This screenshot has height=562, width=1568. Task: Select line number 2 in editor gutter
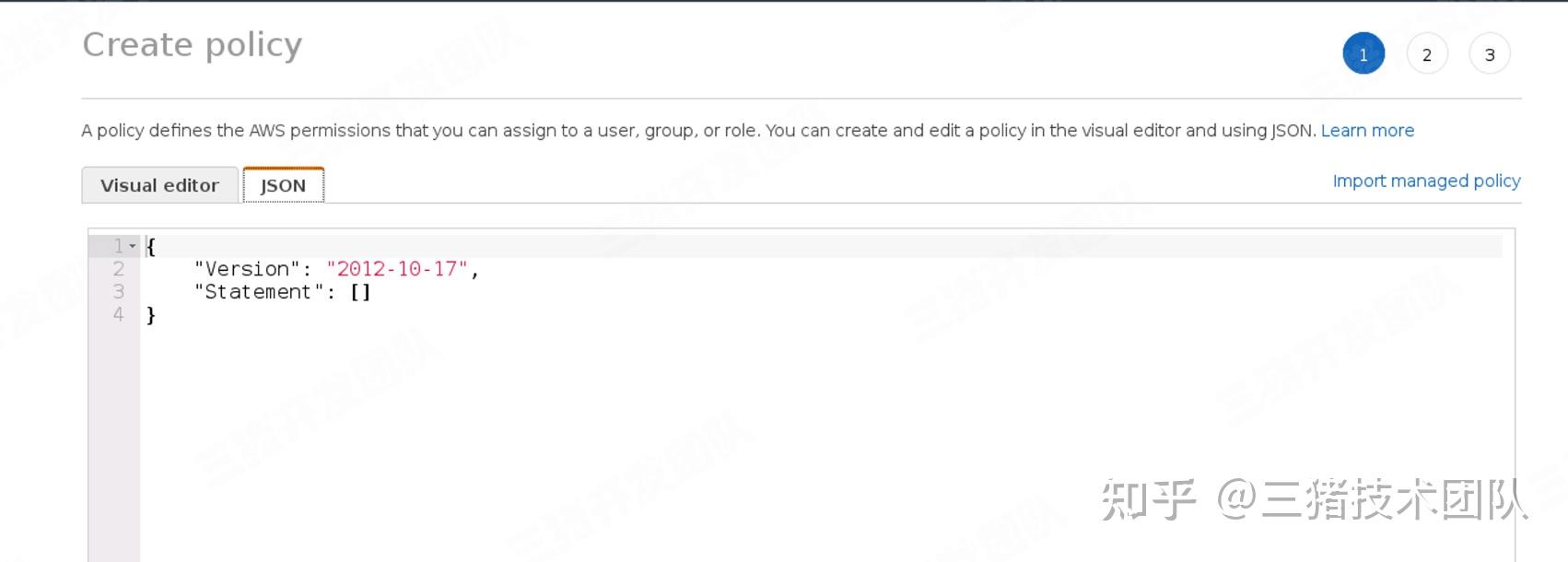(x=118, y=269)
